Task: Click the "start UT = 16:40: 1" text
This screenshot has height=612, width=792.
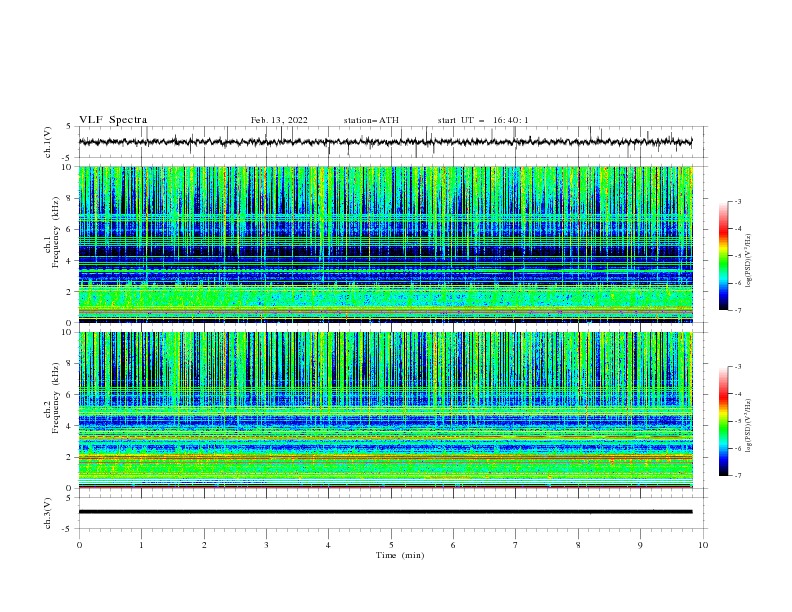Action: pos(483,120)
